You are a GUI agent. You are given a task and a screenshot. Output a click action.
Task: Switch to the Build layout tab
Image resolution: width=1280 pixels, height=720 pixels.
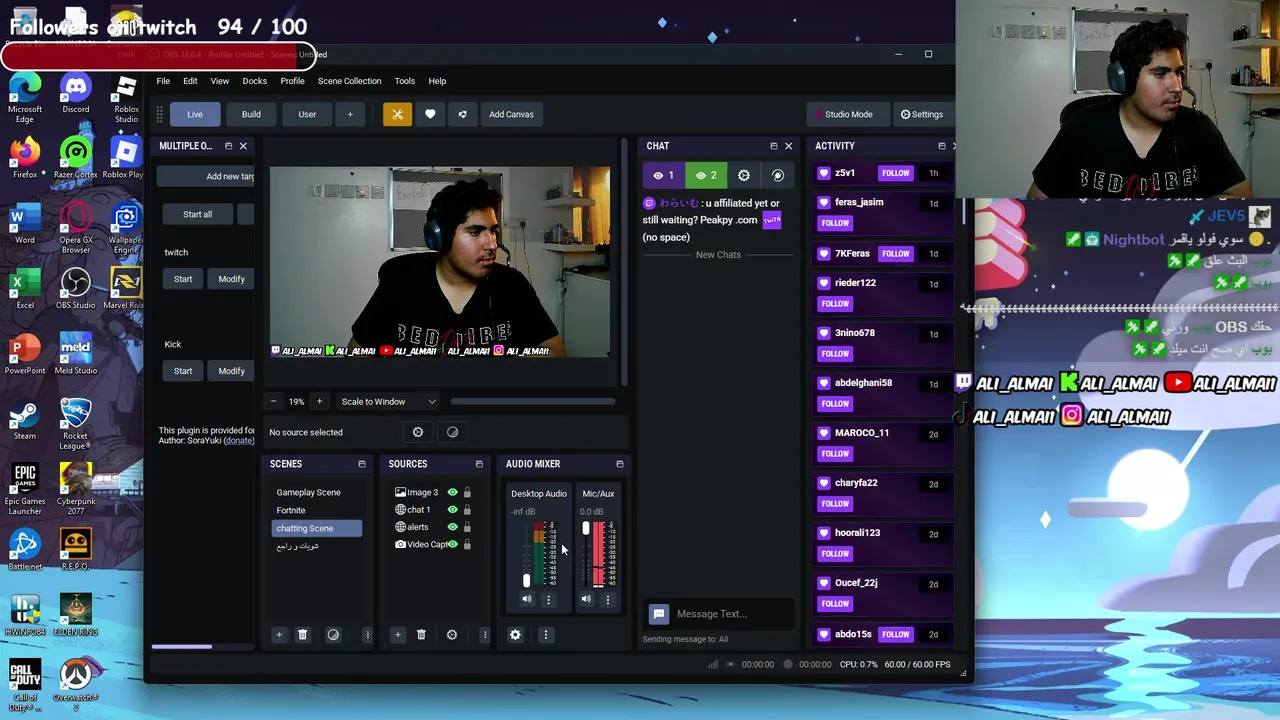(x=251, y=114)
